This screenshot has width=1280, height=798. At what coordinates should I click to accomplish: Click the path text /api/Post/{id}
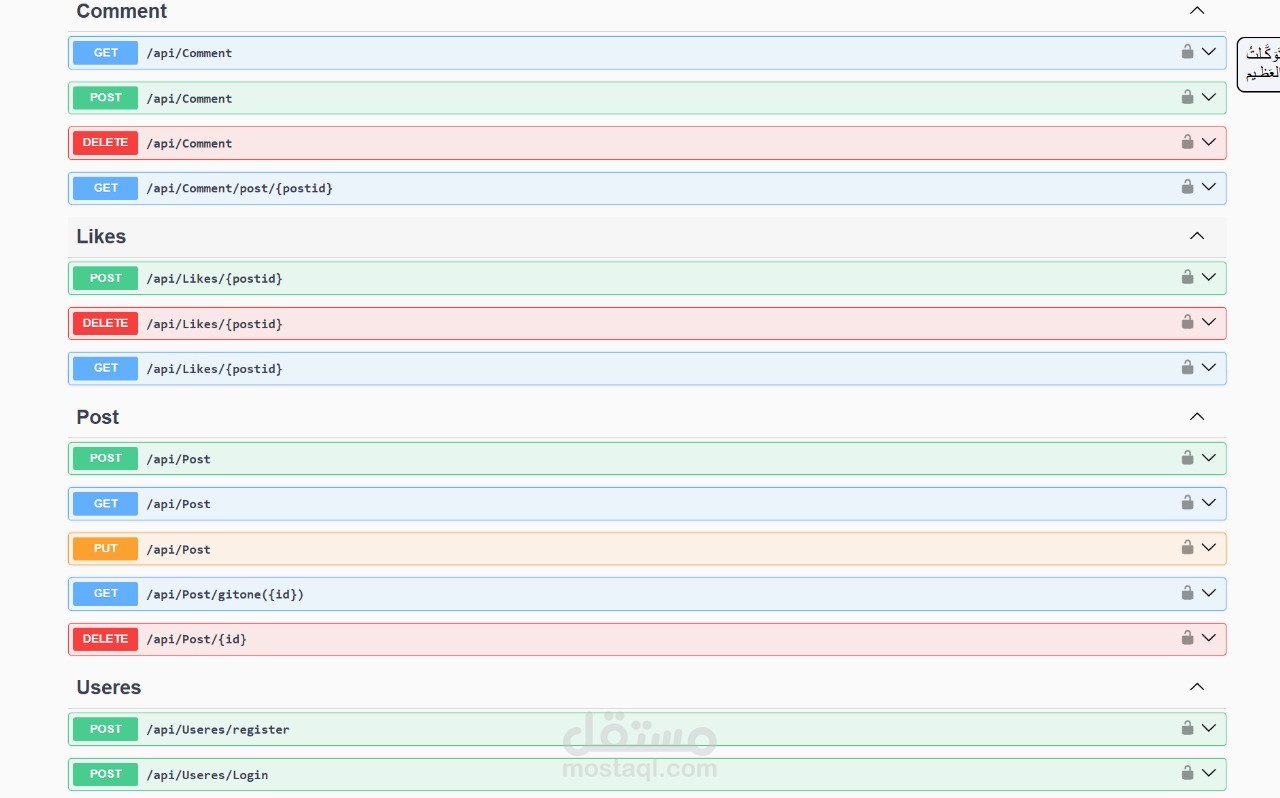[197, 639]
